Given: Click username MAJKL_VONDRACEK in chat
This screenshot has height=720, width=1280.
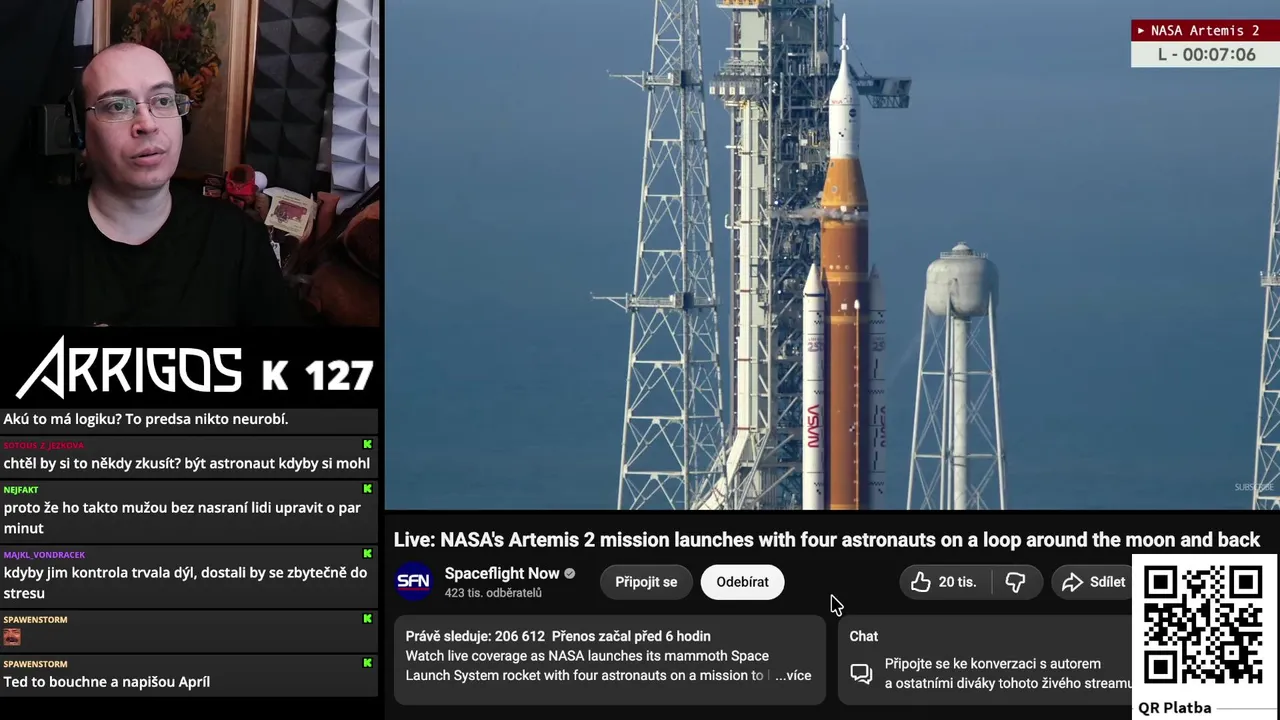Looking at the screenshot, I should 44,555.
